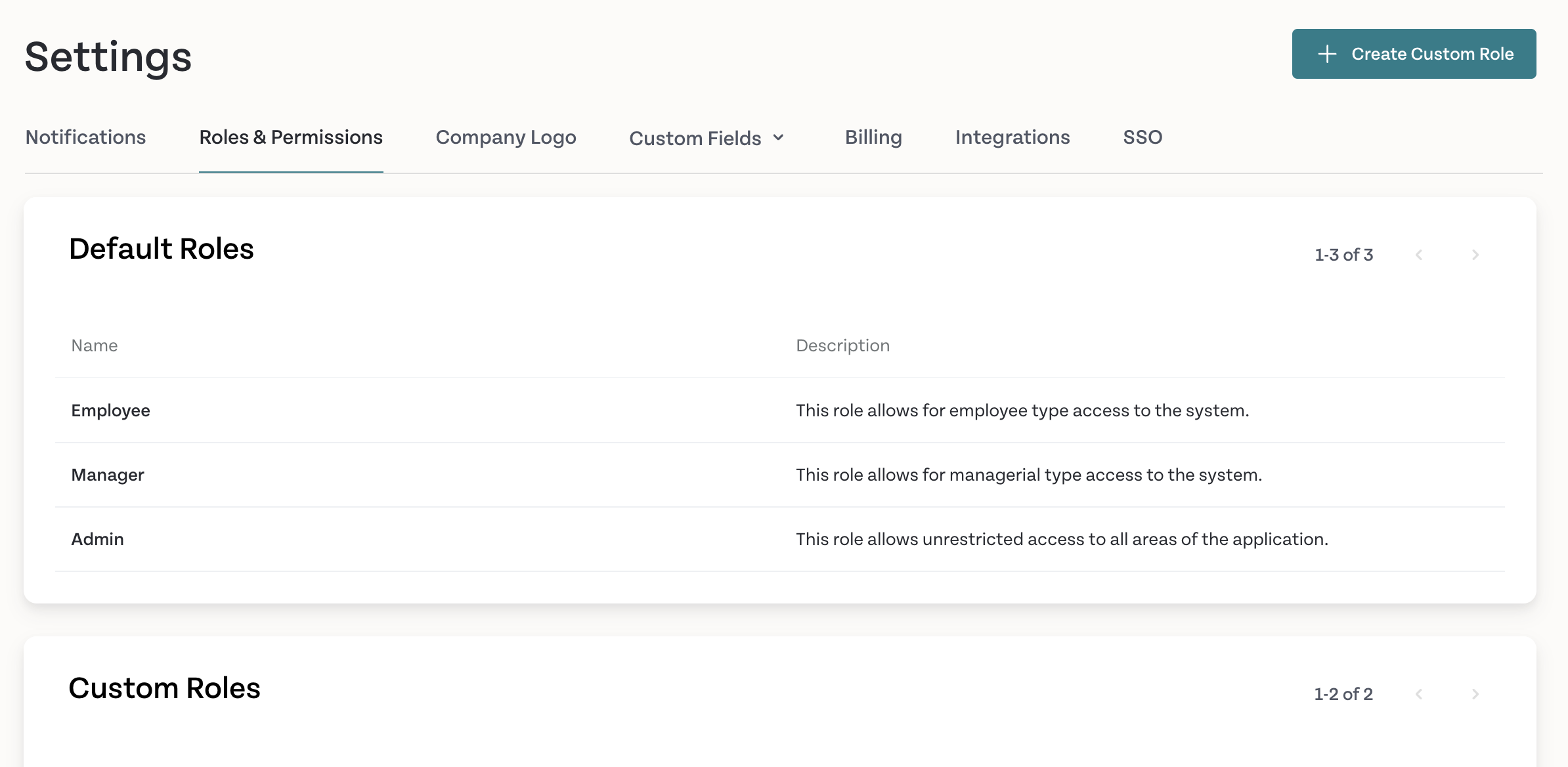Go to next page of Custom Roles
Screen dimensions: 1568x767
click(x=1475, y=694)
